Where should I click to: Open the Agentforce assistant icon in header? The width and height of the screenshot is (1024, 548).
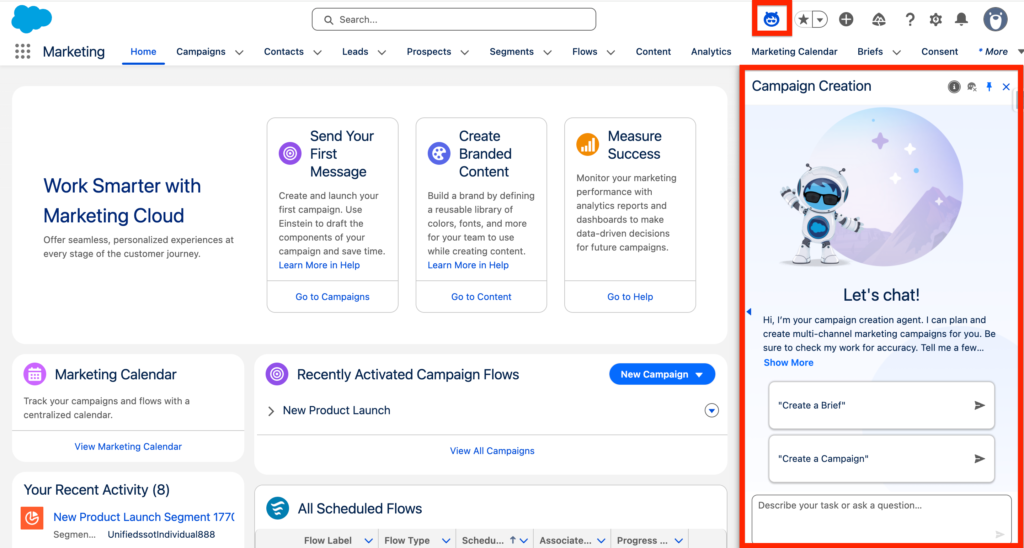click(771, 19)
